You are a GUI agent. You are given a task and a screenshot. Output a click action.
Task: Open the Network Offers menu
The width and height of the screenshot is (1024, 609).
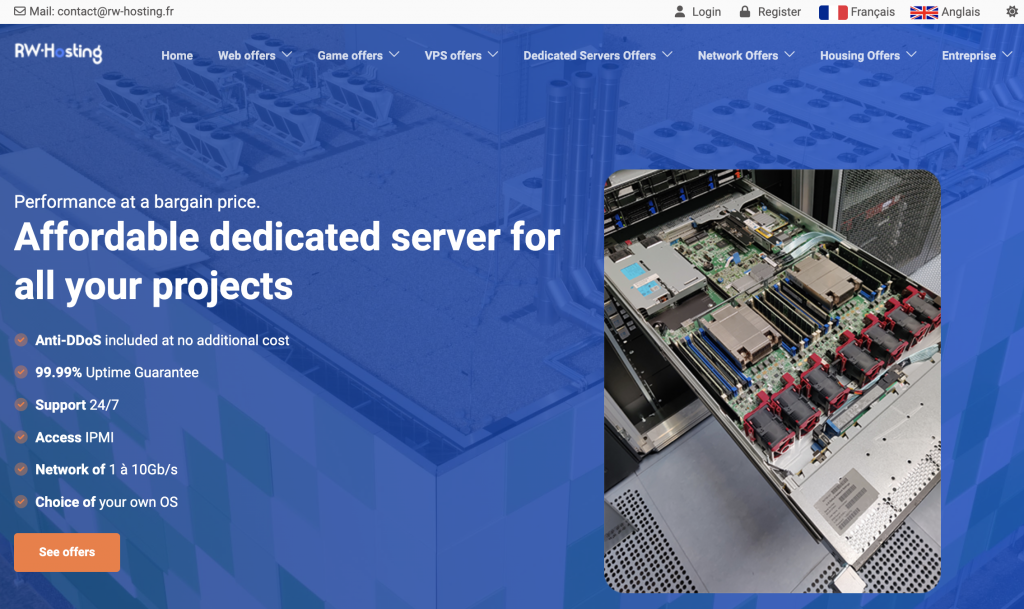click(737, 55)
